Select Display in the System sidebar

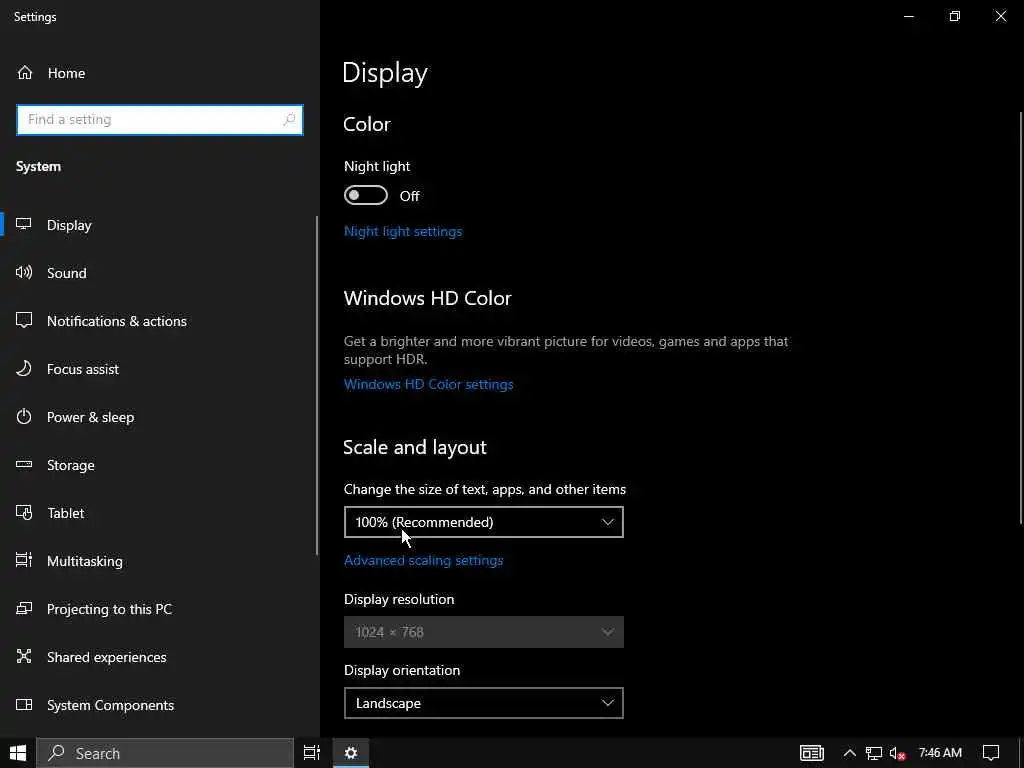point(159,225)
